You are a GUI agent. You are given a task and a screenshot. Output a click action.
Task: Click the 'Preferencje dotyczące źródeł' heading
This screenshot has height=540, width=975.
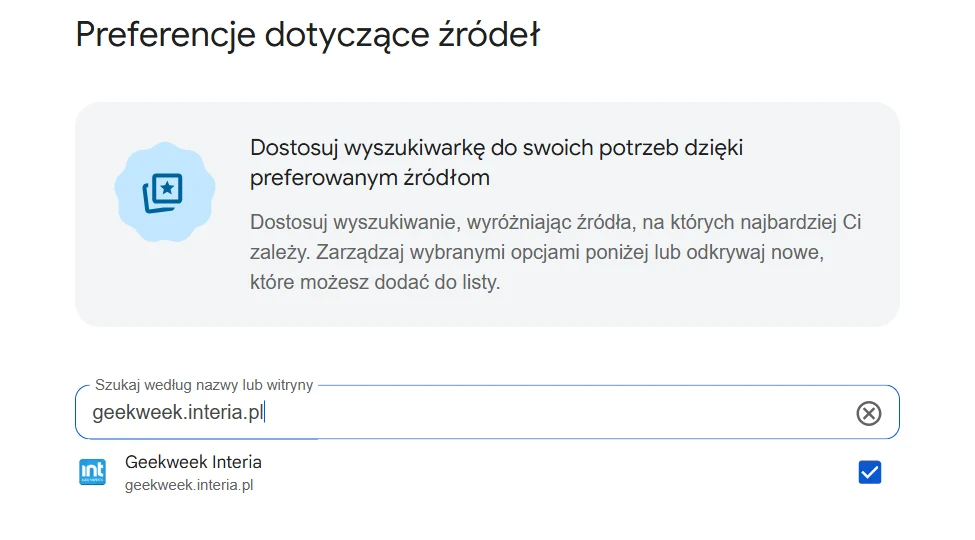308,35
